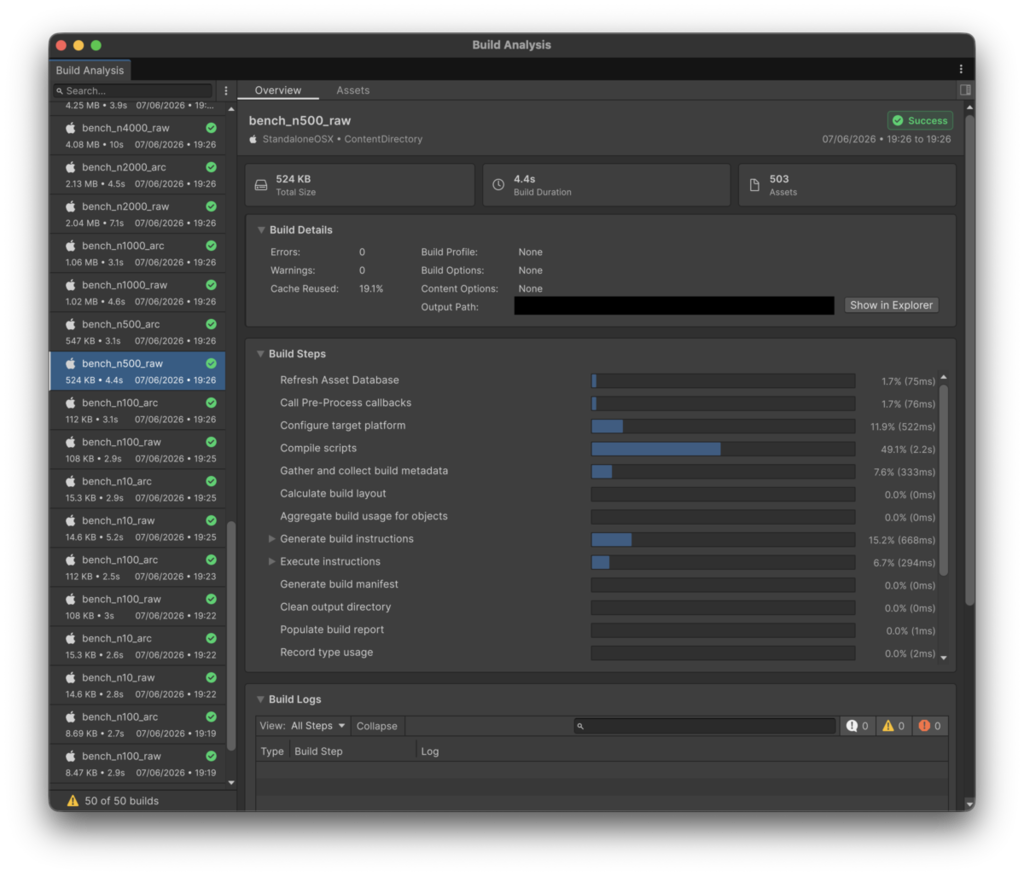
Task: Select the Build Analysis window tab
Action: [89, 70]
